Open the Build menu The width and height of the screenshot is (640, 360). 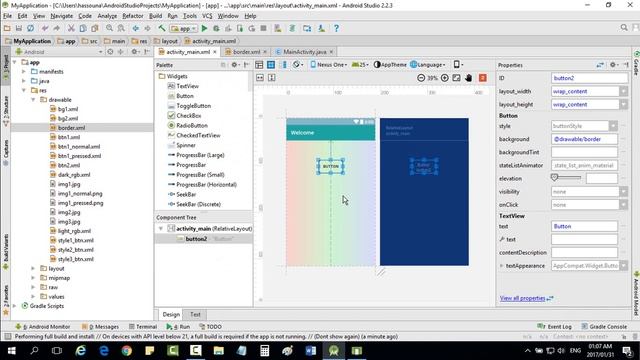coord(155,16)
